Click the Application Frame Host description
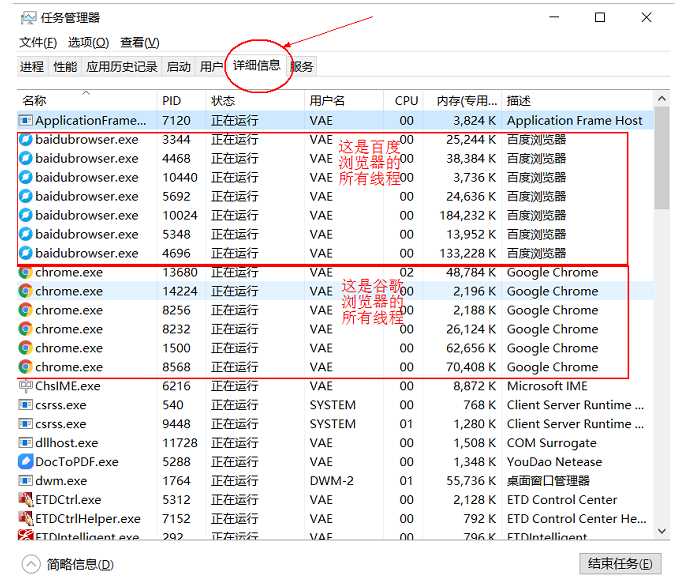684x584 pixels. pyautogui.click(x=575, y=120)
